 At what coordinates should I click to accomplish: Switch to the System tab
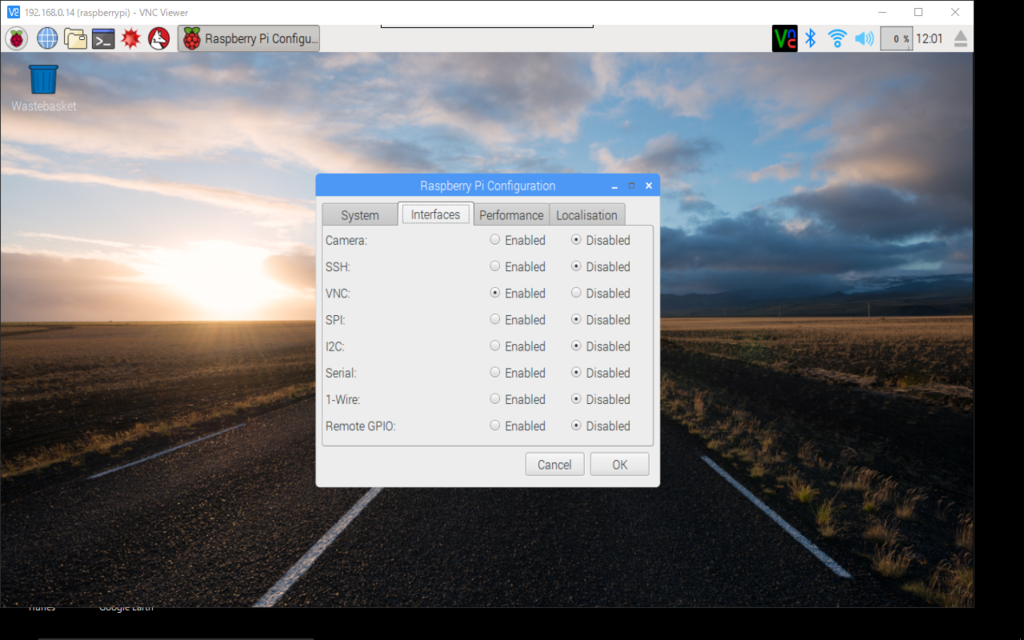pyautogui.click(x=360, y=215)
